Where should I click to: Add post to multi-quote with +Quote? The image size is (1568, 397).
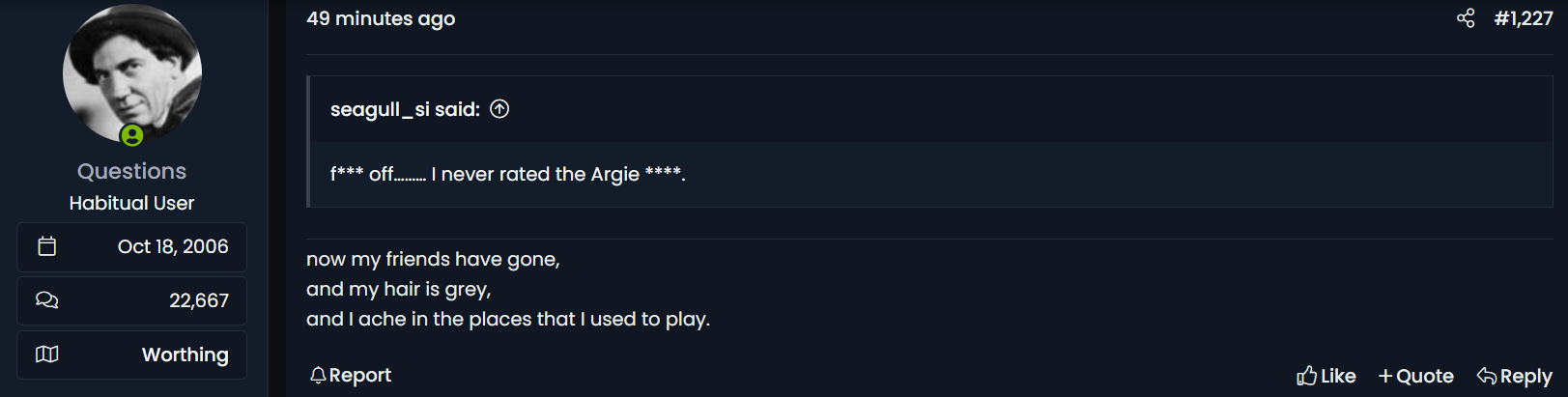point(1416,376)
